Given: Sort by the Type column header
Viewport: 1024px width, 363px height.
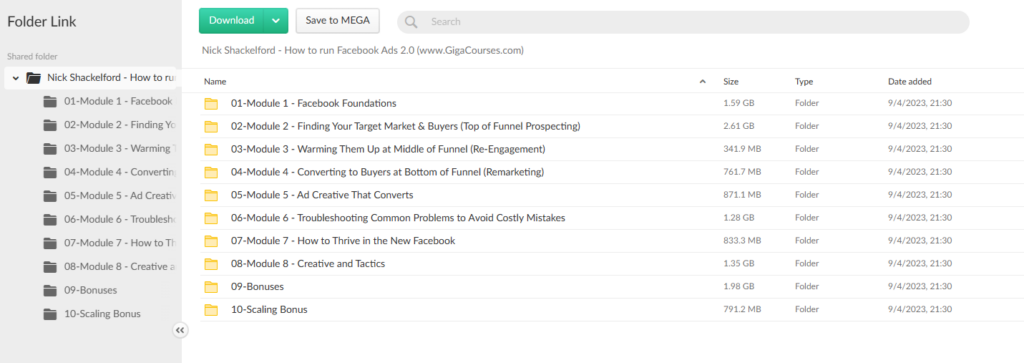Looking at the screenshot, I should (x=803, y=82).
